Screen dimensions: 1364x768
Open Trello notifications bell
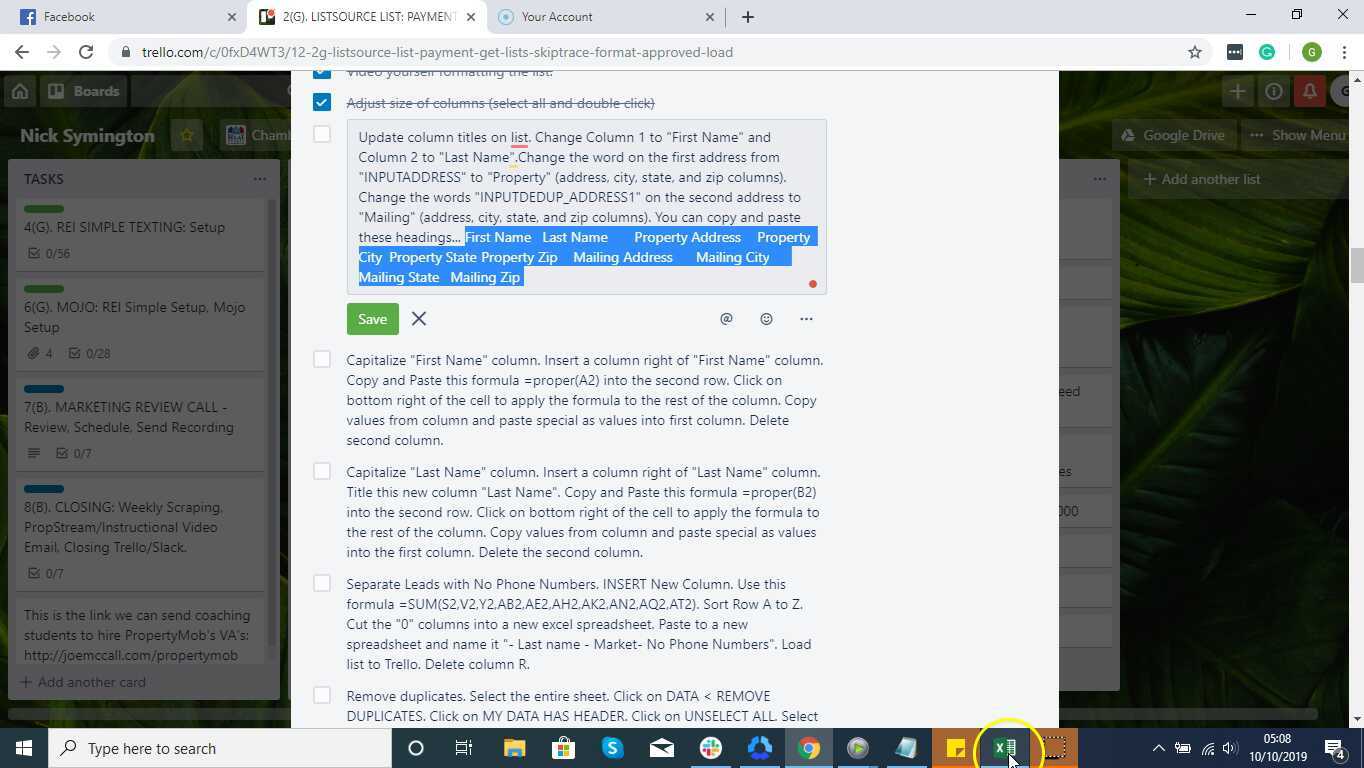(x=1309, y=91)
